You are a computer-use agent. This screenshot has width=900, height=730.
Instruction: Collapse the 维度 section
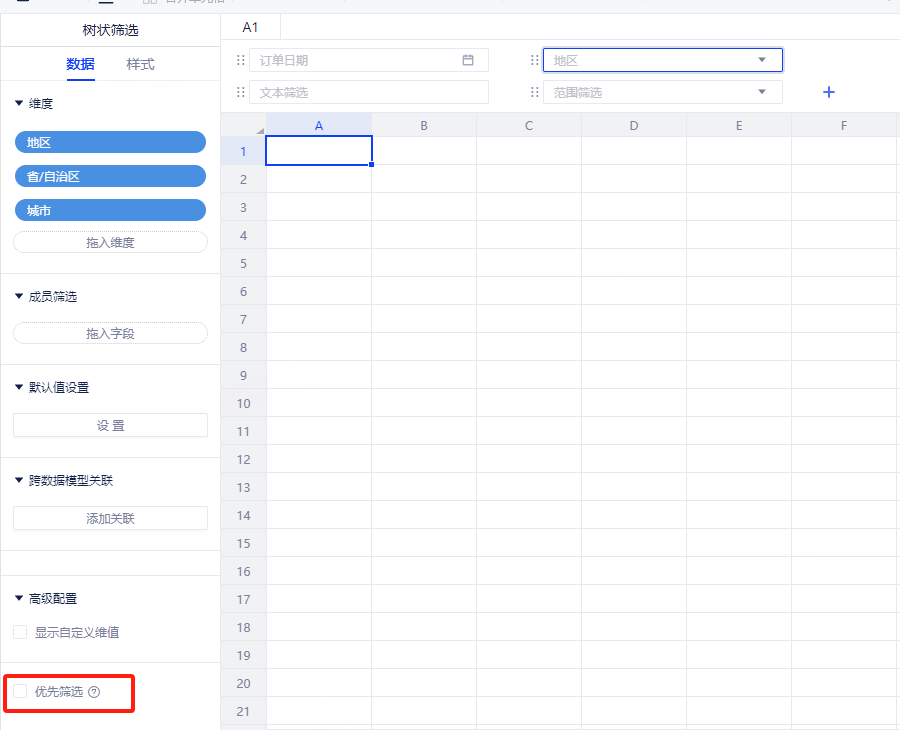click(x=19, y=103)
